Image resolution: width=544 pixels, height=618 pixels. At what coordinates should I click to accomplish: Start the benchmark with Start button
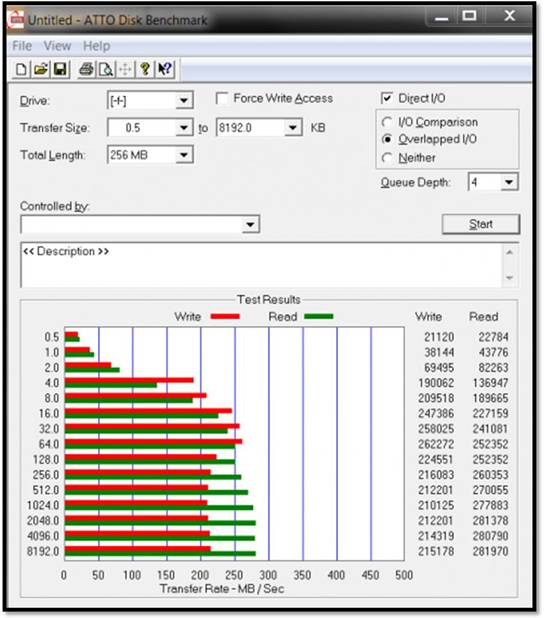coord(481,224)
